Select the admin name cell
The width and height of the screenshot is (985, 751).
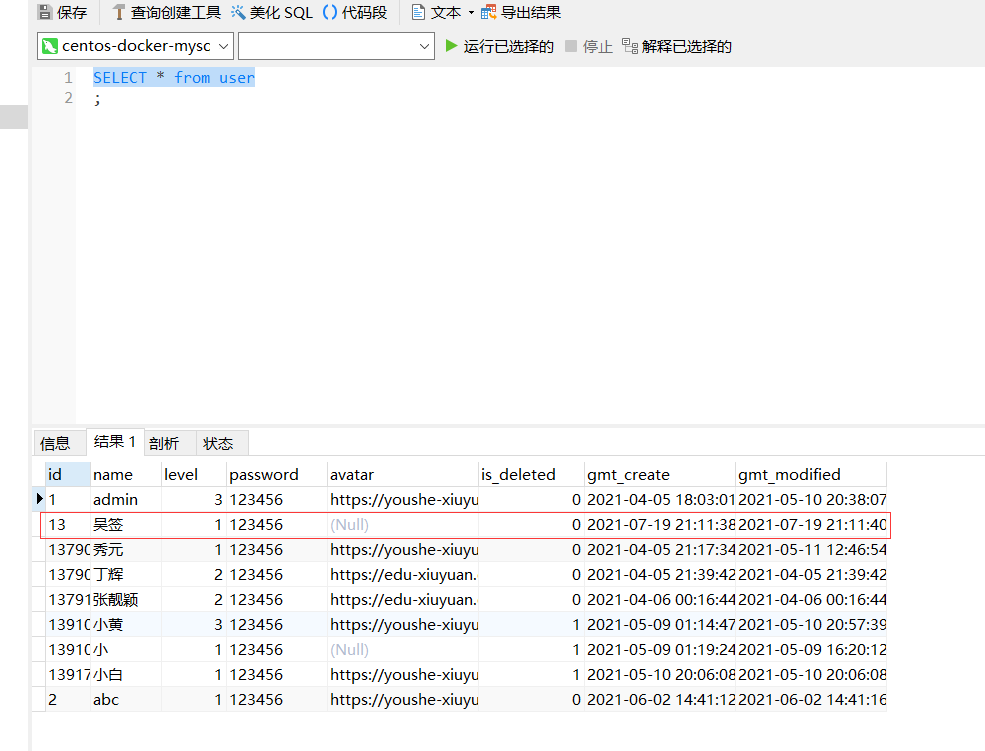(126, 500)
